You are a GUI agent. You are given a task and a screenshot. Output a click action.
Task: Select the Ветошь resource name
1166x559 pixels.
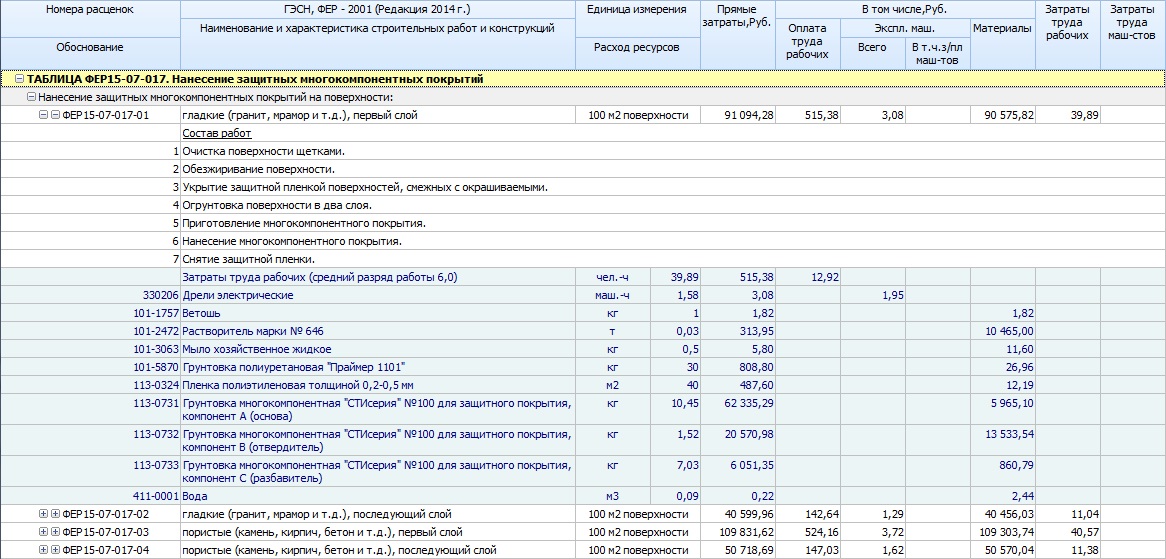click(201, 313)
